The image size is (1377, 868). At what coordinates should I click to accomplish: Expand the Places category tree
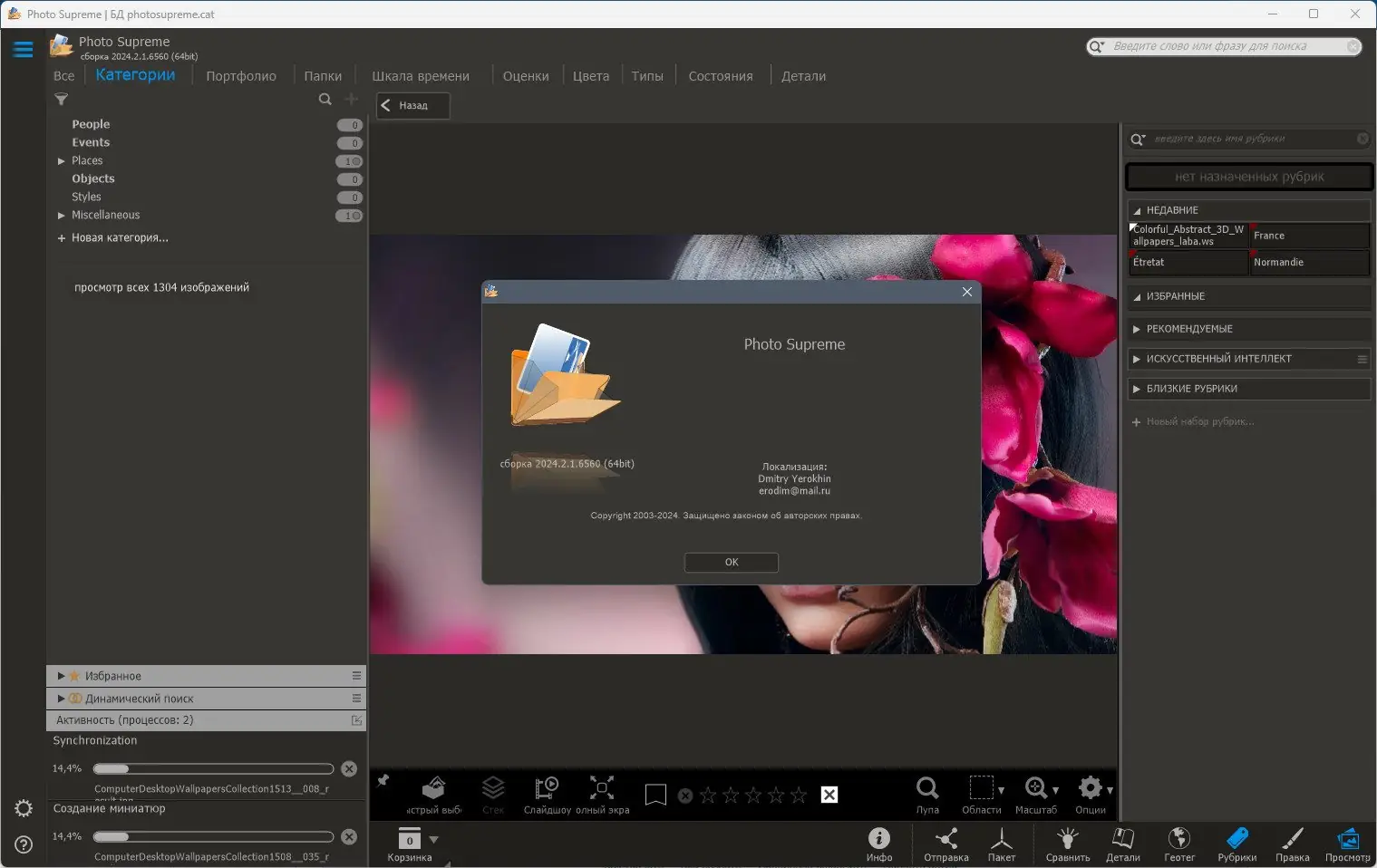click(x=62, y=161)
